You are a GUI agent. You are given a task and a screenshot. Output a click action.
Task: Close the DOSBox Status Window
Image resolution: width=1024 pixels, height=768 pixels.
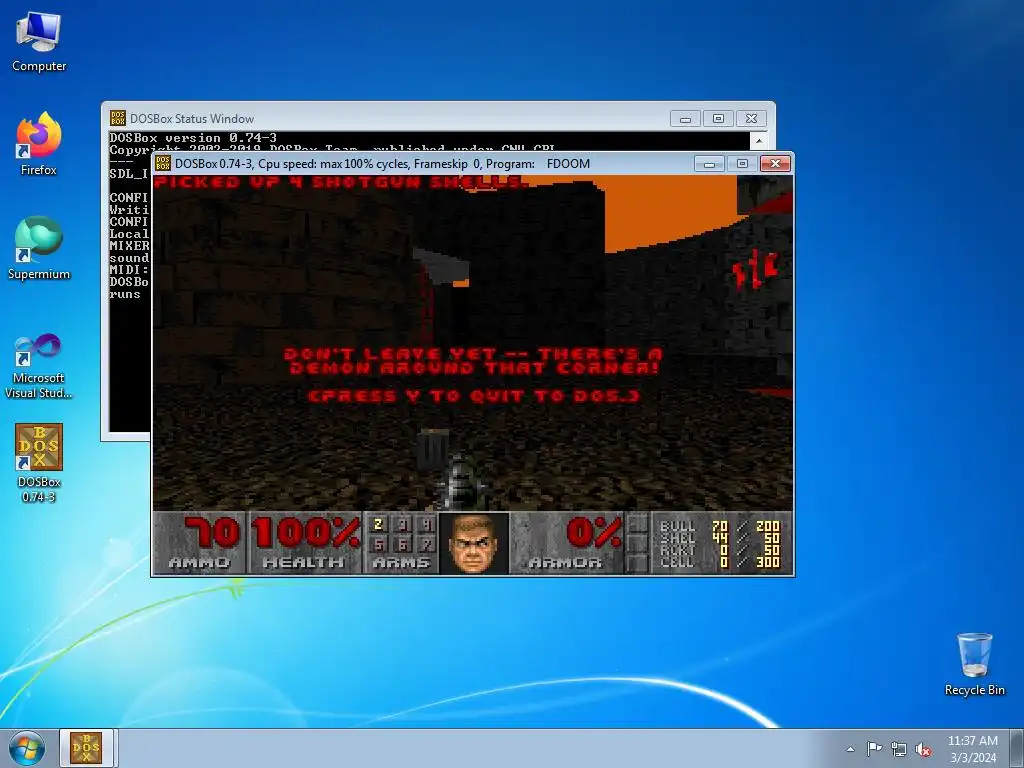[751, 119]
